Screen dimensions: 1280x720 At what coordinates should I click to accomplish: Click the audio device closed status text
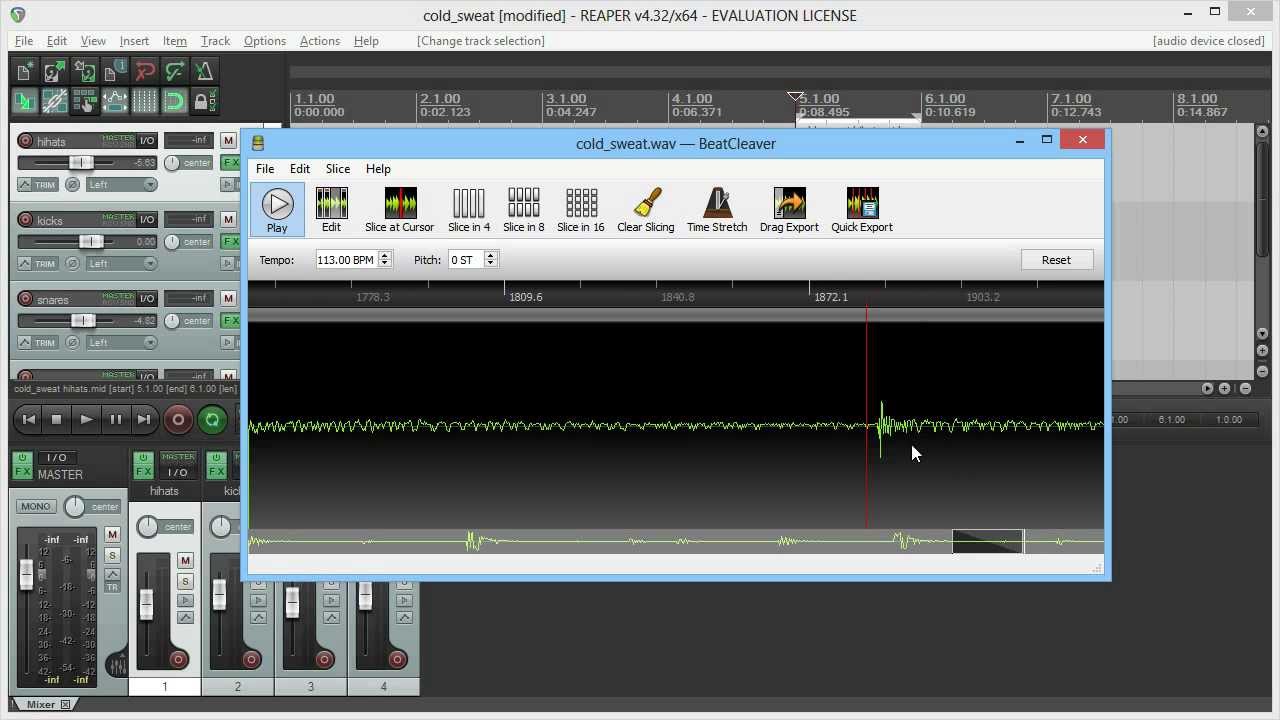pos(1209,41)
